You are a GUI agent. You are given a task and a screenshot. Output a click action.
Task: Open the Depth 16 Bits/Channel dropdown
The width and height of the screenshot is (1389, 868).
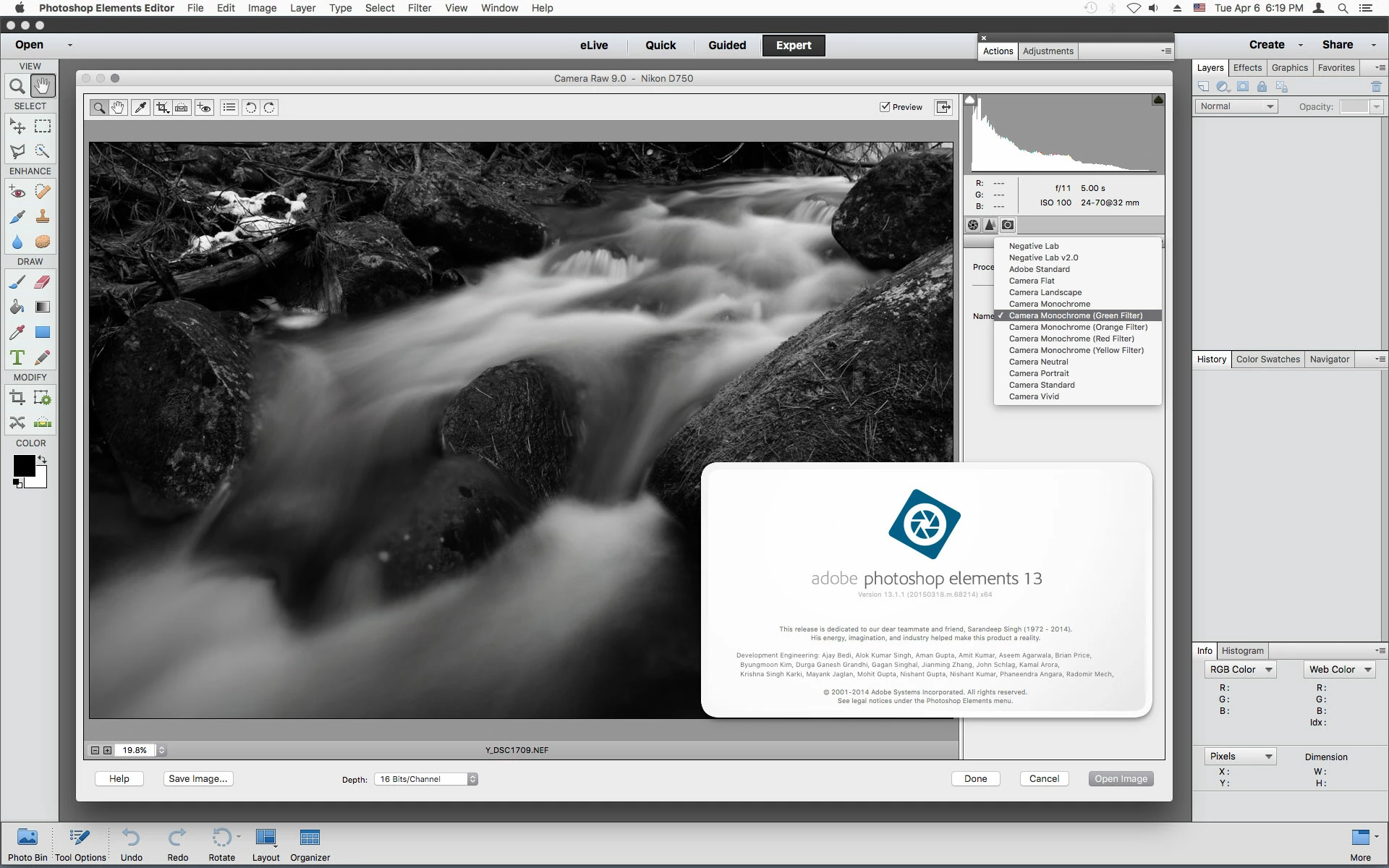point(426,779)
